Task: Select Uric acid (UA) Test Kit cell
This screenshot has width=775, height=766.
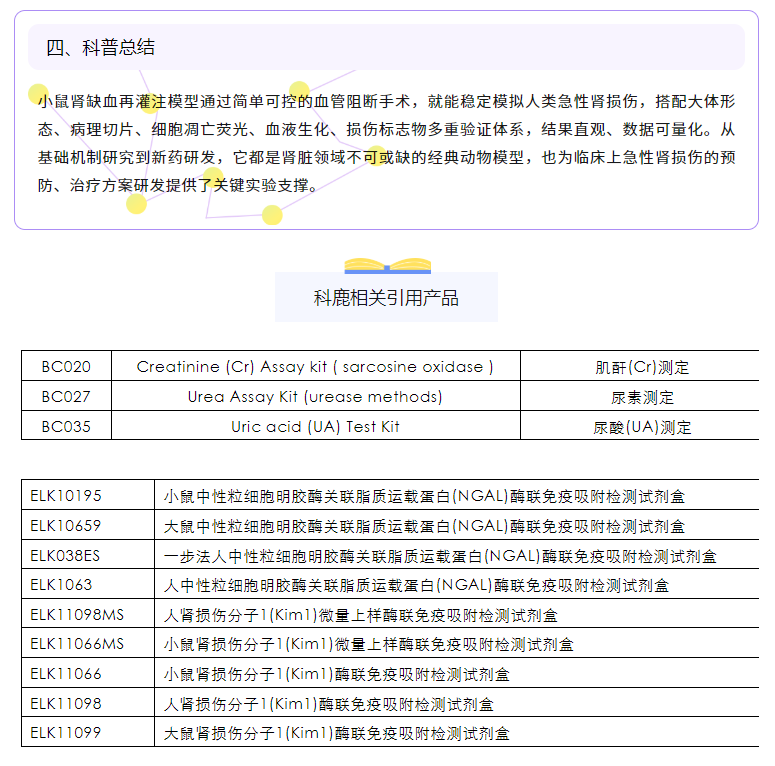Action: point(315,426)
